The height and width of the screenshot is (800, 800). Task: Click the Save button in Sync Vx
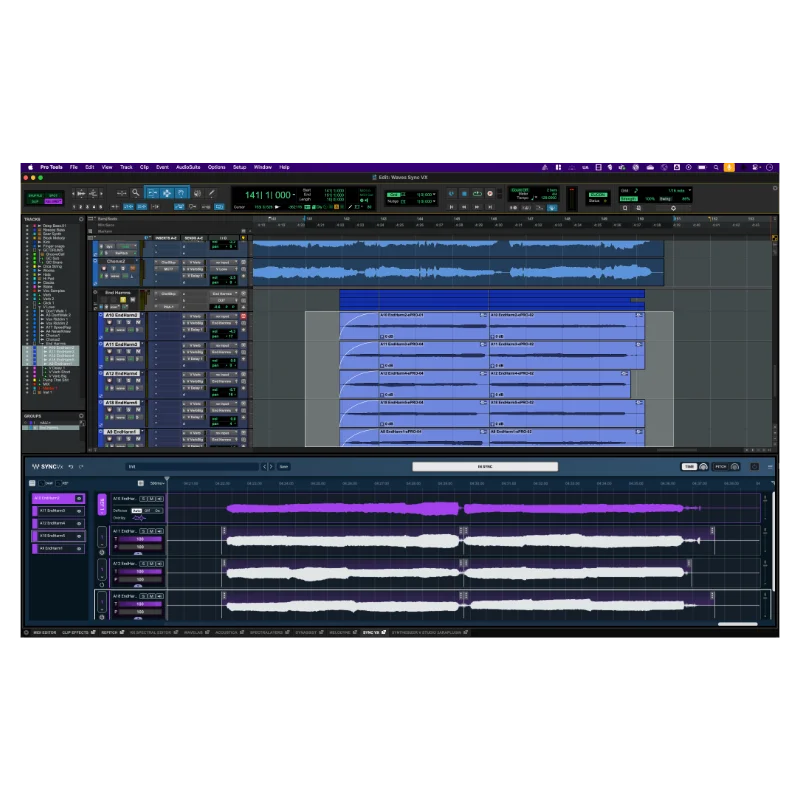click(284, 466)
